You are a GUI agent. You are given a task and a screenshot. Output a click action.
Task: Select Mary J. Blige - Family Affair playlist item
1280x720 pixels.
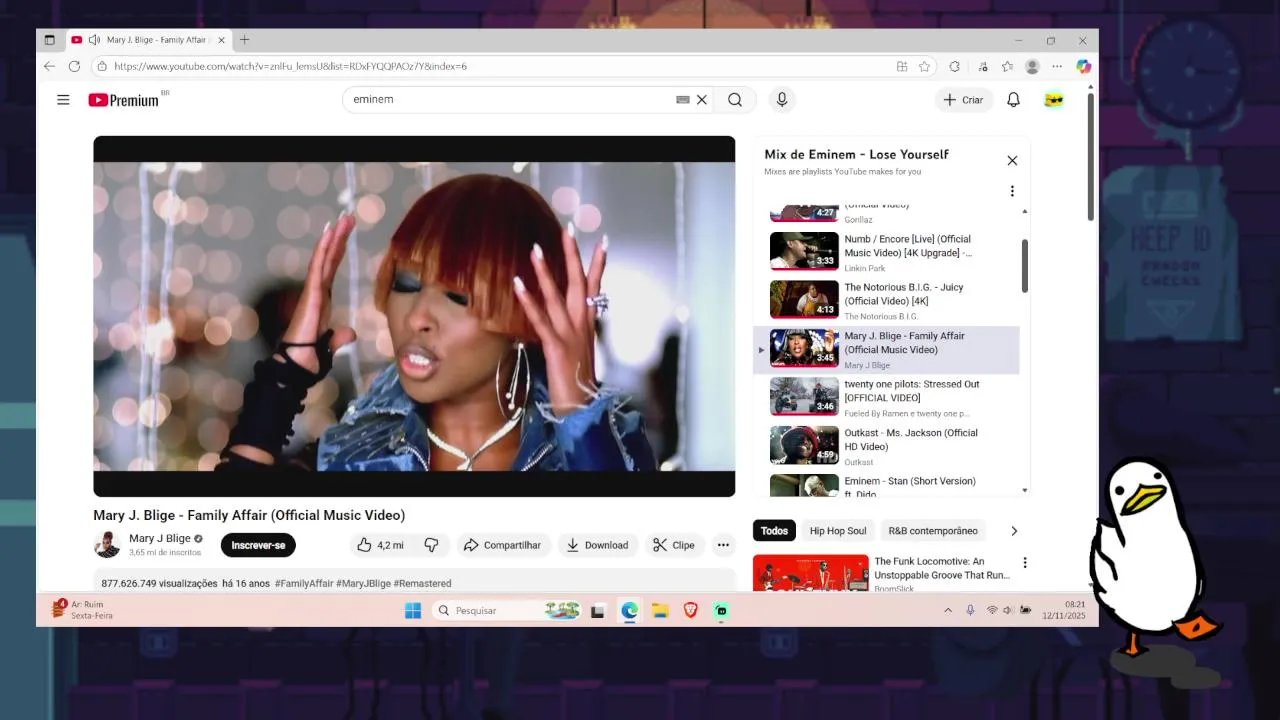tap(886, 350)
